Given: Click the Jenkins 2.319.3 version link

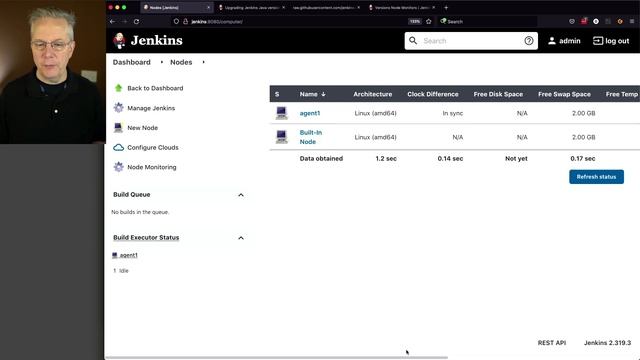Looking at the screenshot, I should click(607, 343).
